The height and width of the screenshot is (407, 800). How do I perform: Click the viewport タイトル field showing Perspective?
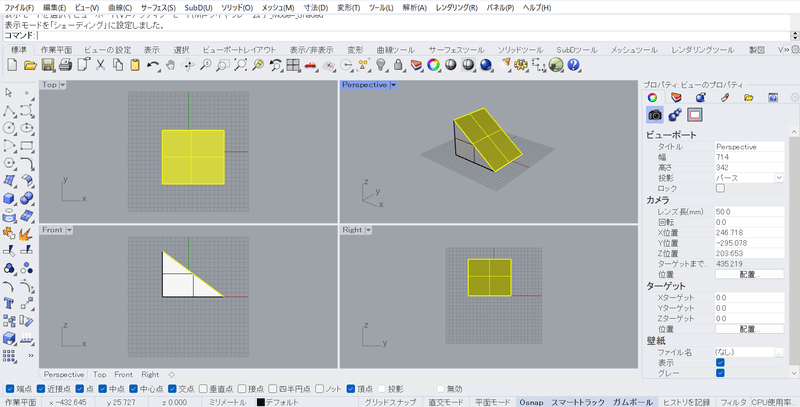pyautogui.click(x=749, y=146)
